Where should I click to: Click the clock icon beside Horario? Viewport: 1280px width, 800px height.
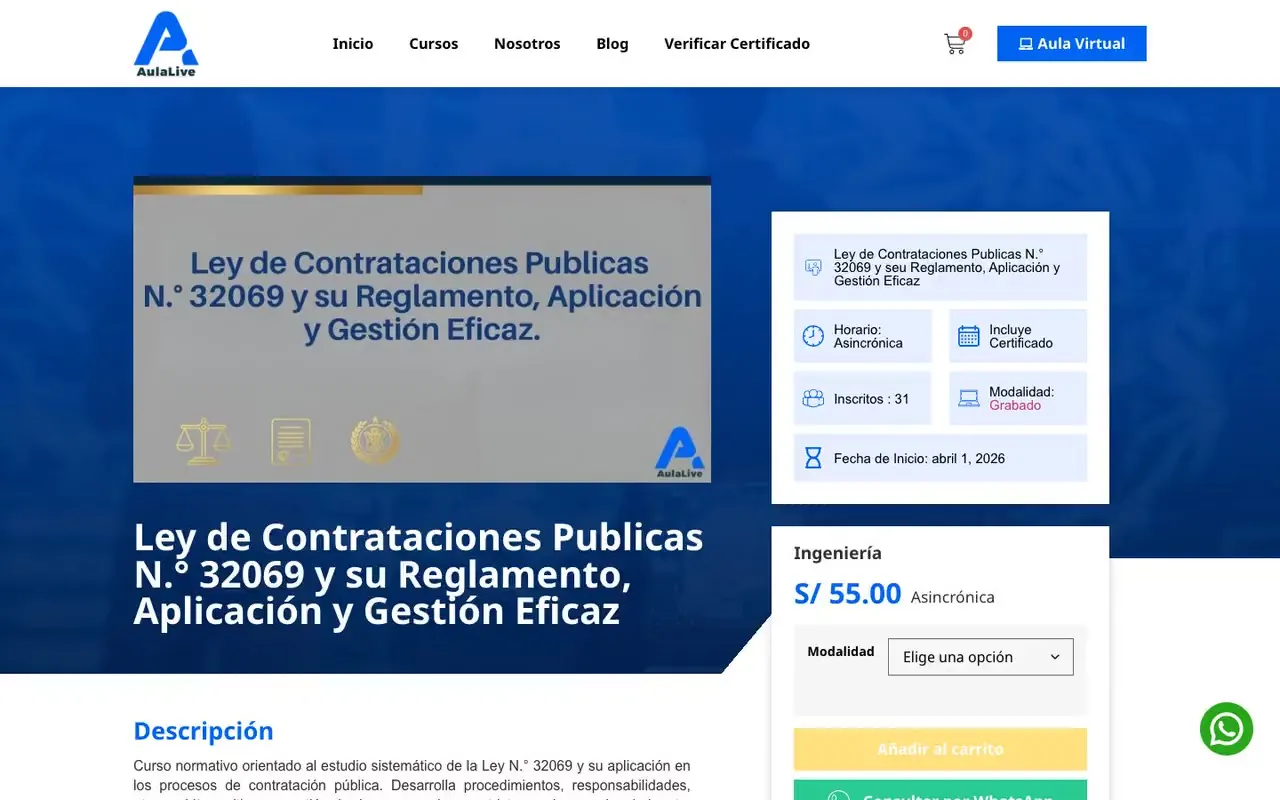813,336
